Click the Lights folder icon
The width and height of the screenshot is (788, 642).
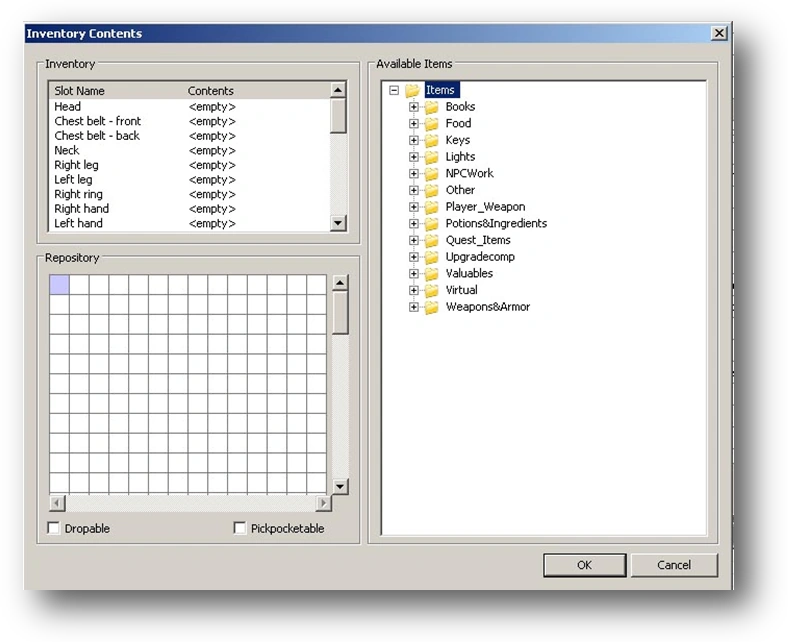coord(431,157)
